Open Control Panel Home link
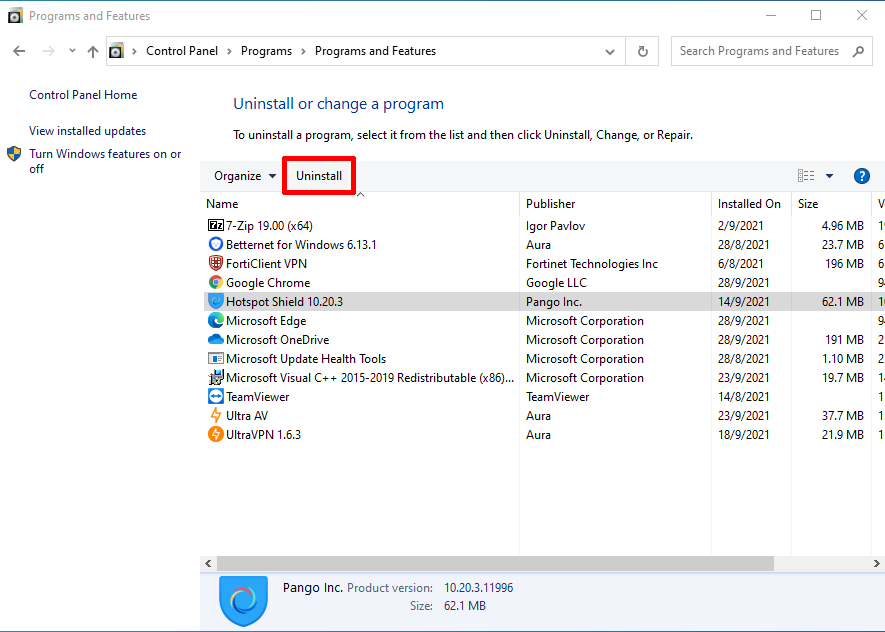Screen dimensions: 885x632 (83, 95)
